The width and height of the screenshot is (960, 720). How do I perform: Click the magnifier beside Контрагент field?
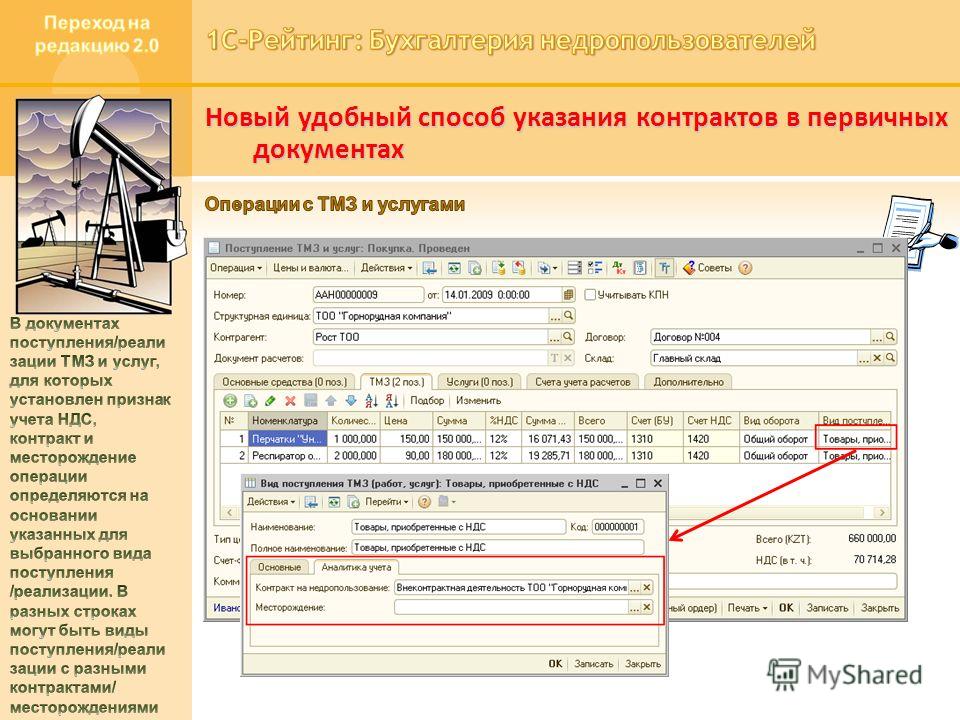tap(568, 337)
